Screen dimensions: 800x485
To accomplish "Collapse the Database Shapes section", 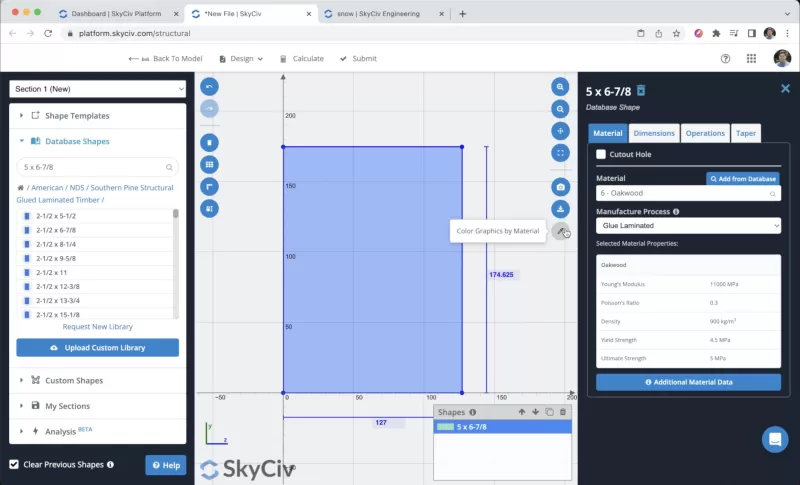I will tap(97, 141).
